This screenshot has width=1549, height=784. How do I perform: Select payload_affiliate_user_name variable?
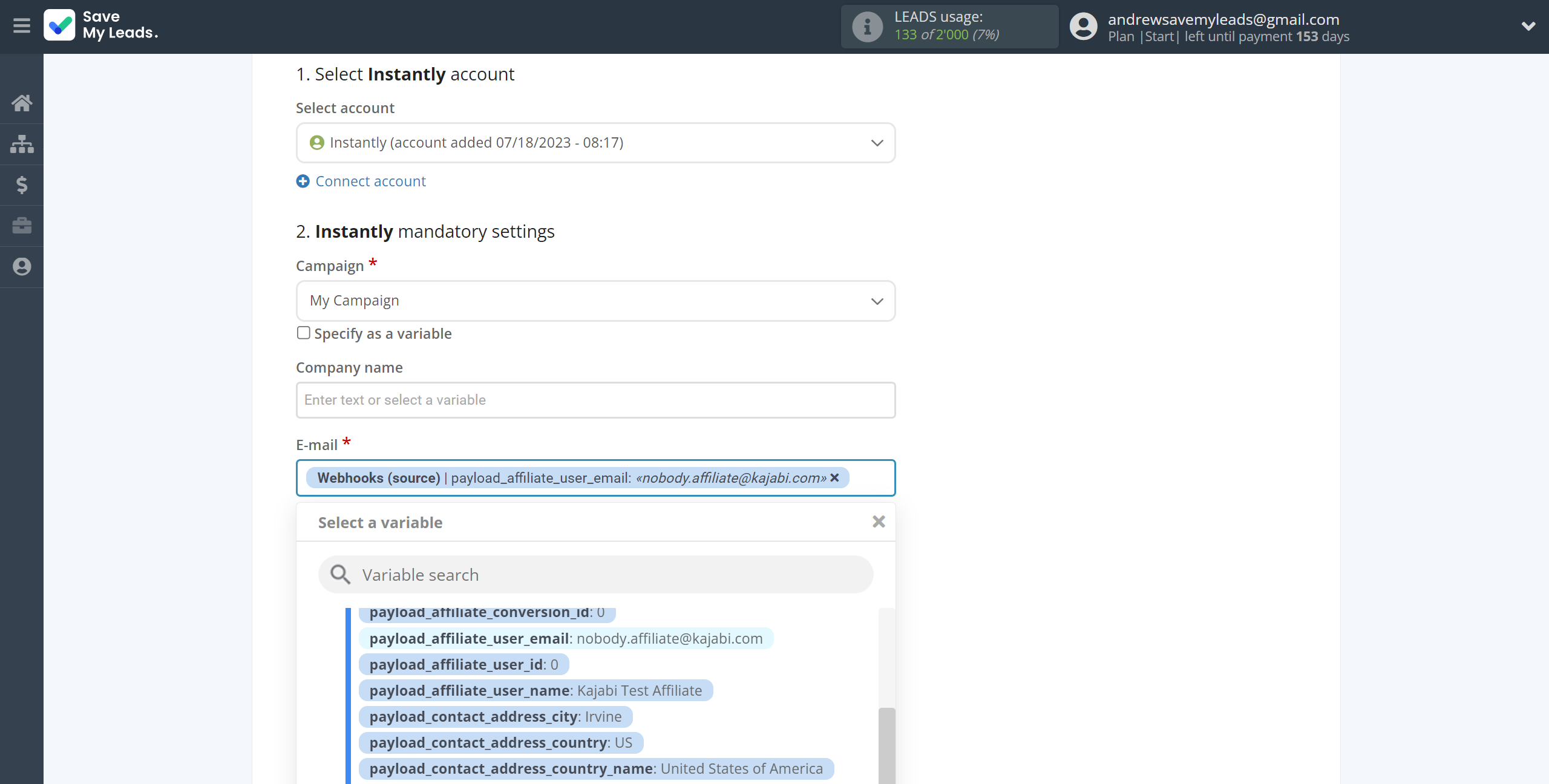pyautogui.click(x=535, y=691)
